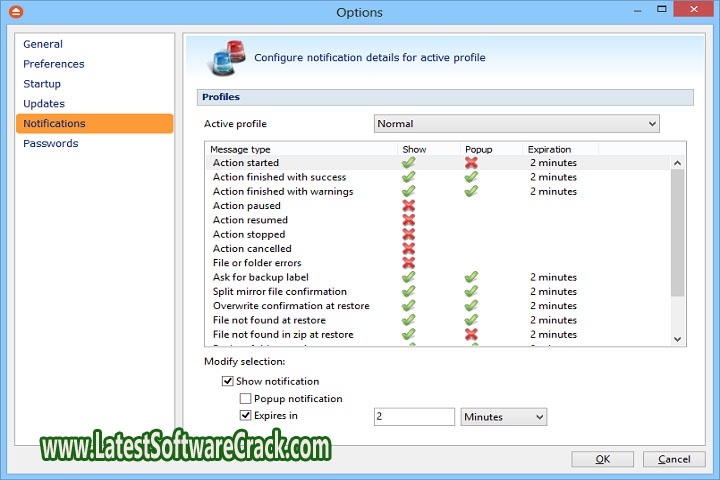Screen dimensions: 720x480
Task: Click the green Show check for Action started
Action: 408,163
